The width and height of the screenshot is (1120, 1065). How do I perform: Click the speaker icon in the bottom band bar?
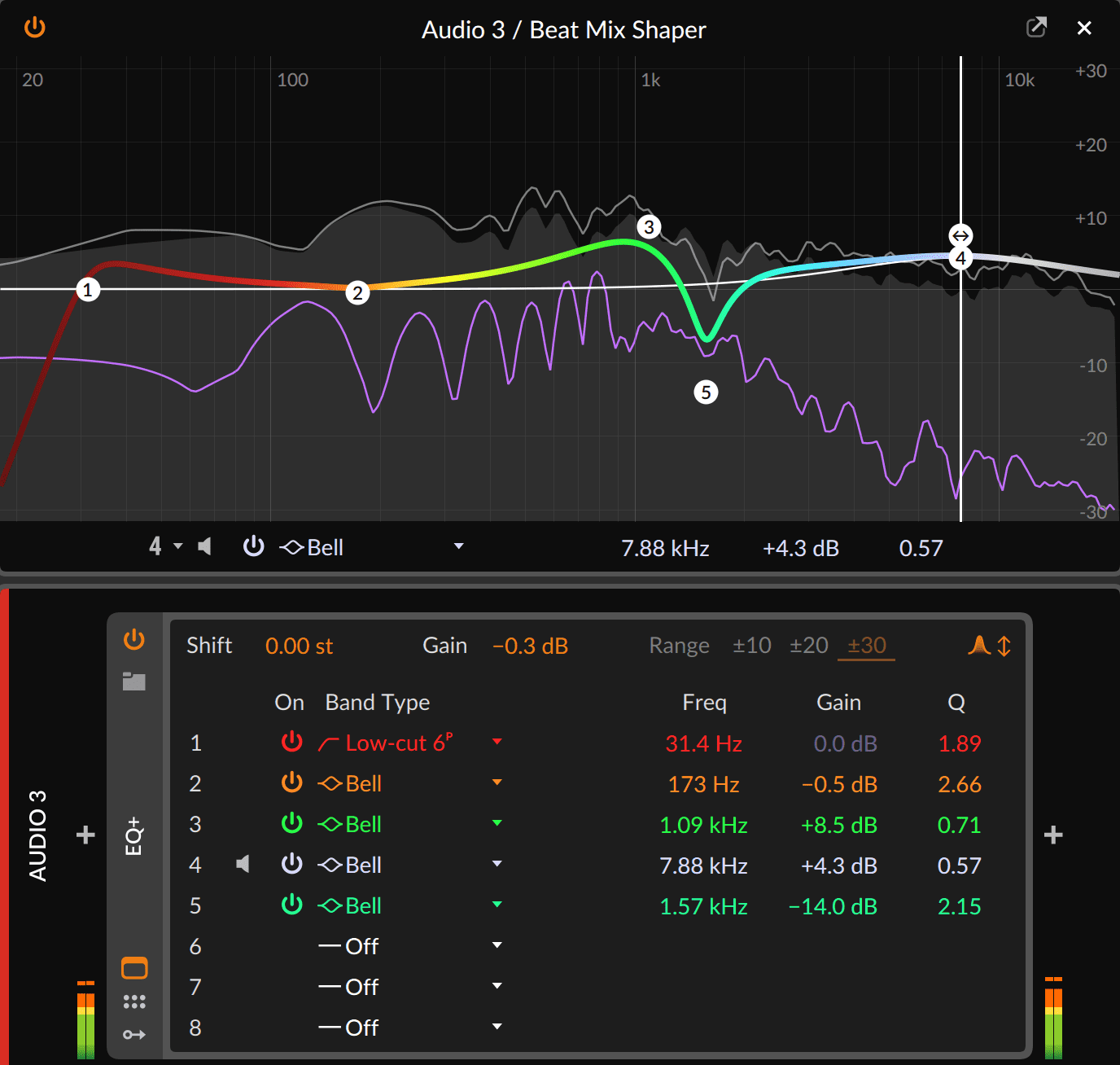204,546
